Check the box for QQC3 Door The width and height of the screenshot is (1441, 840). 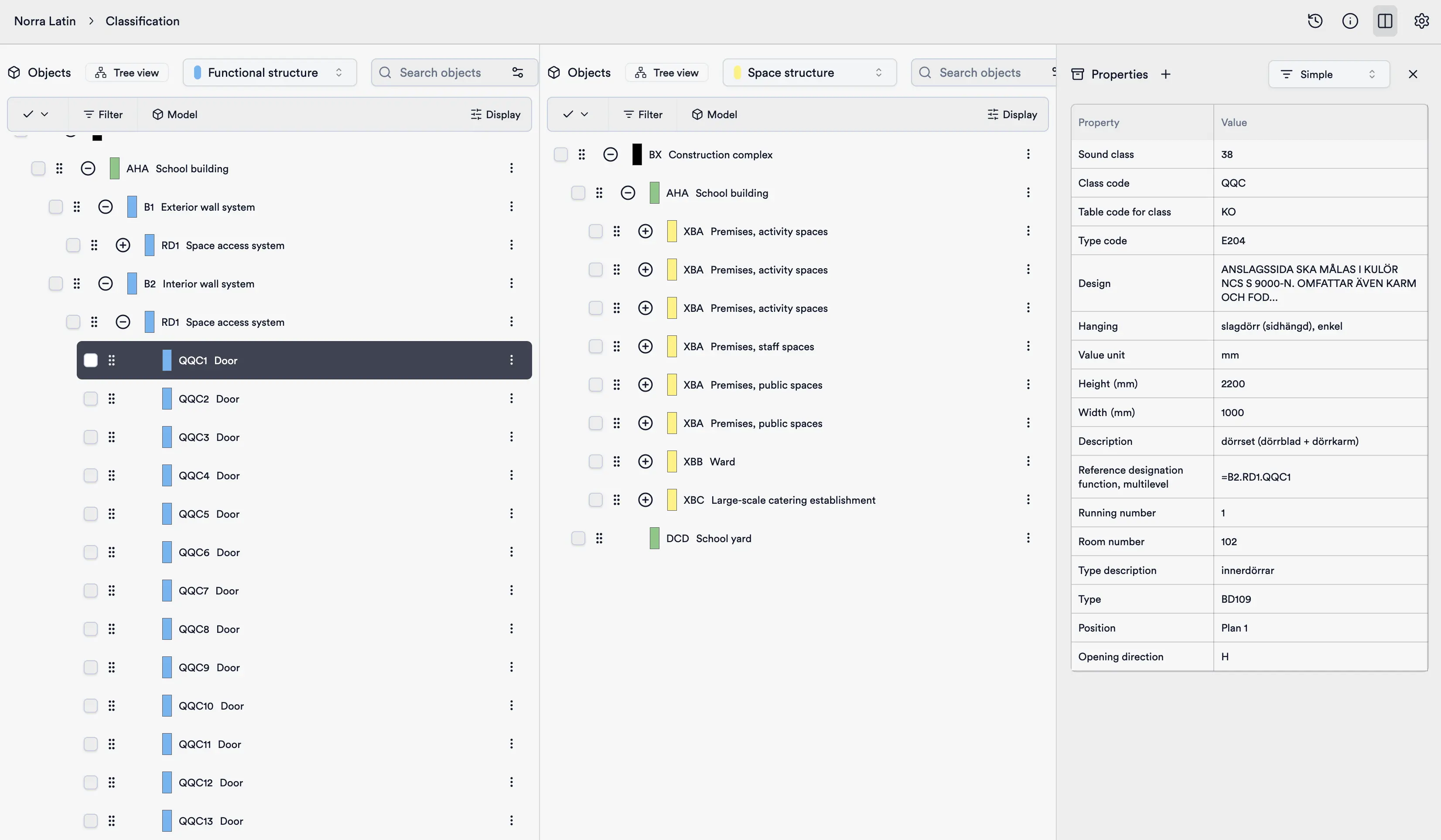pos(90,437)
